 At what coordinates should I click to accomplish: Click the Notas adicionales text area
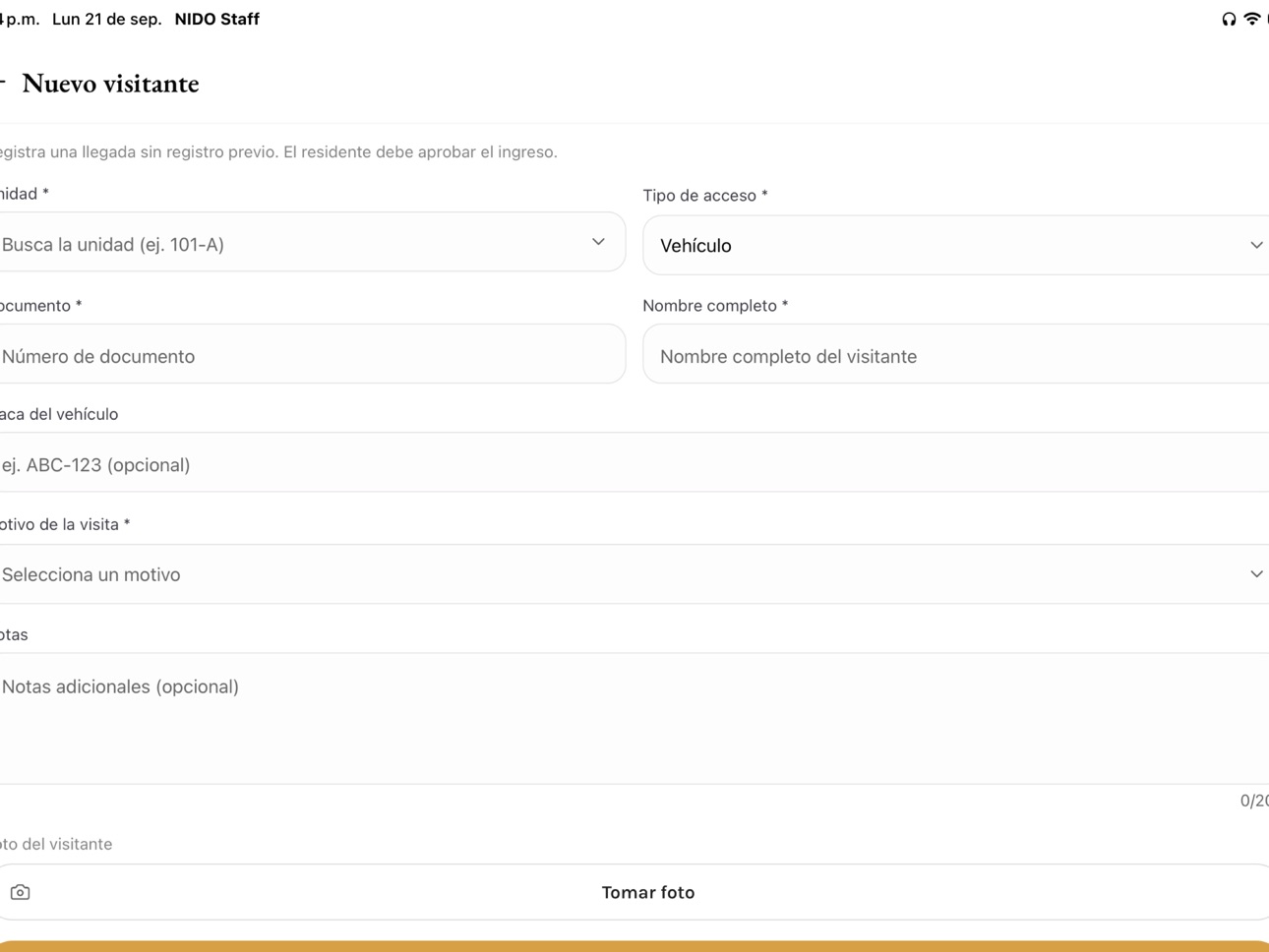(634, 719)
